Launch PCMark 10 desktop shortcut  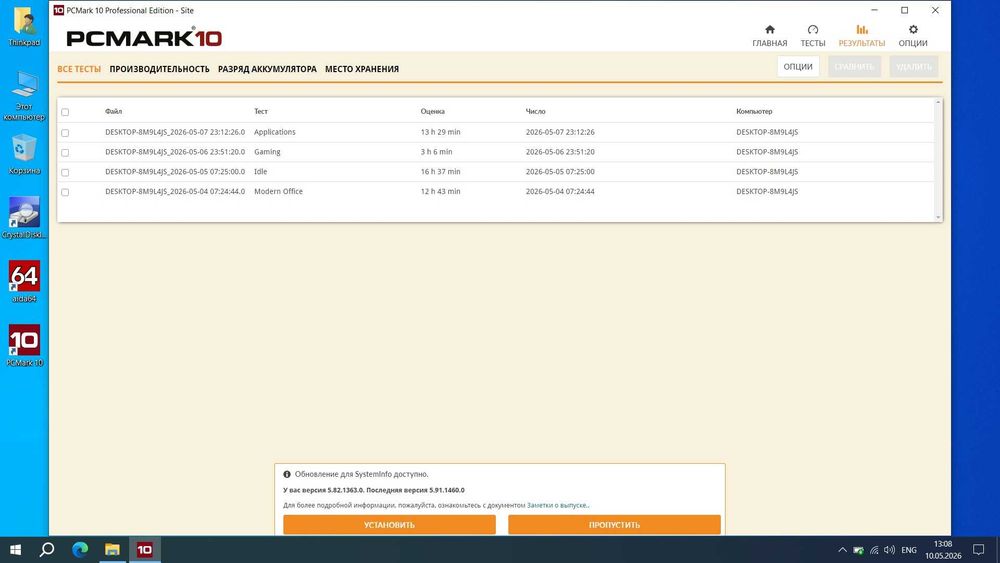(24, 346)
